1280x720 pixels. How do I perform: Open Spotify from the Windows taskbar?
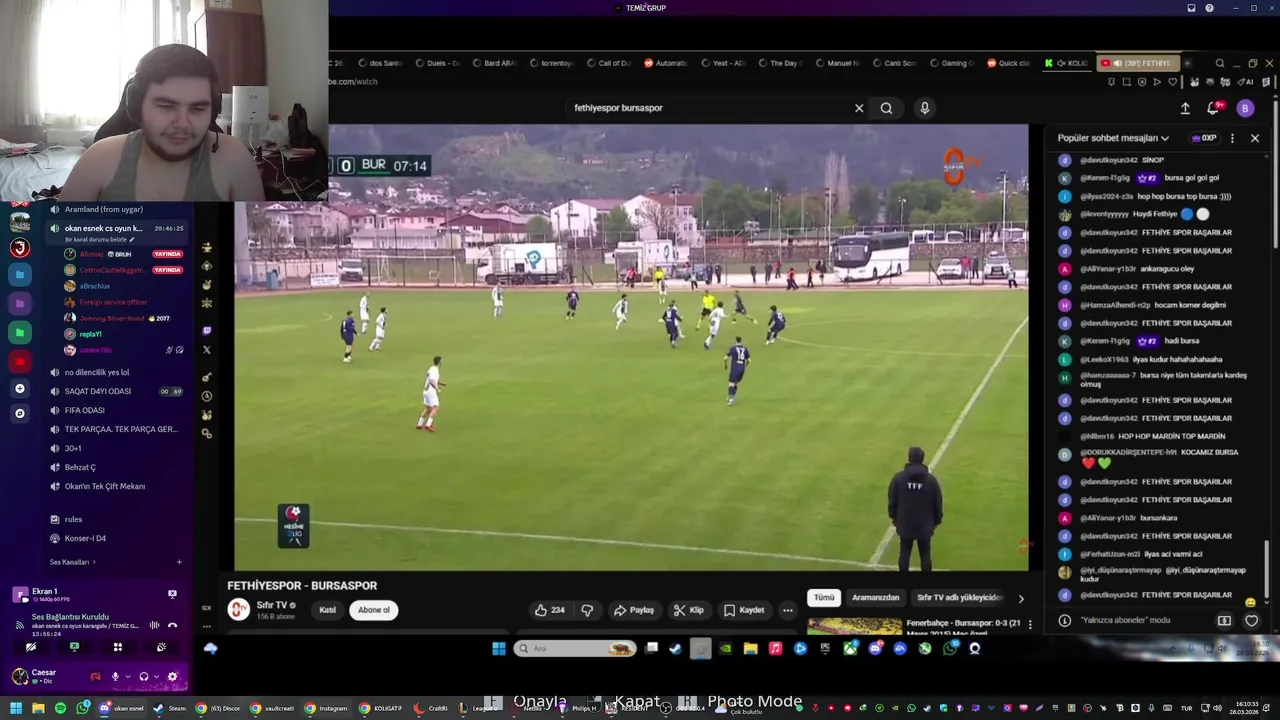tap(60, 708)
